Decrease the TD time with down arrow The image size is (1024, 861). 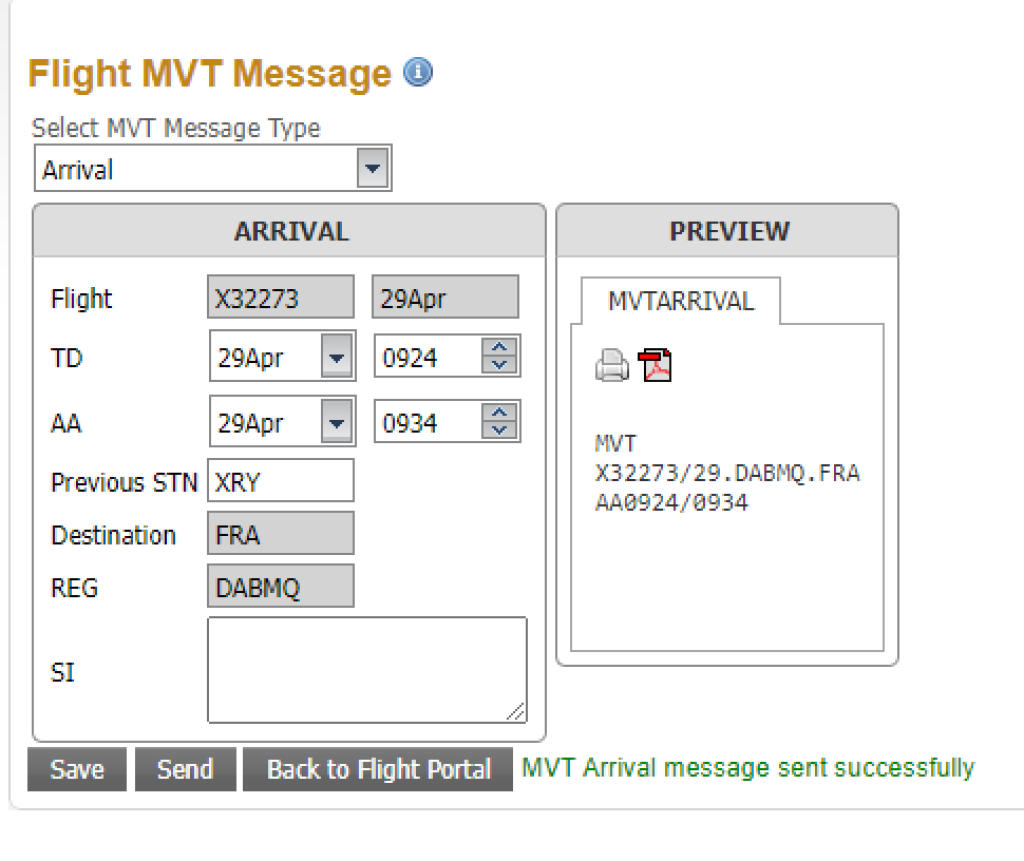click(x=501, y=365)
